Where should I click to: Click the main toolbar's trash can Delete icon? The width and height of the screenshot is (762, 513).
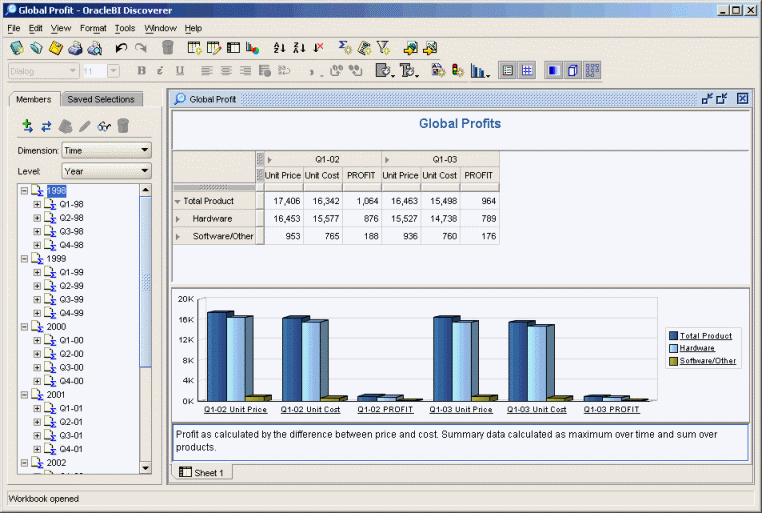coord(168,47)
